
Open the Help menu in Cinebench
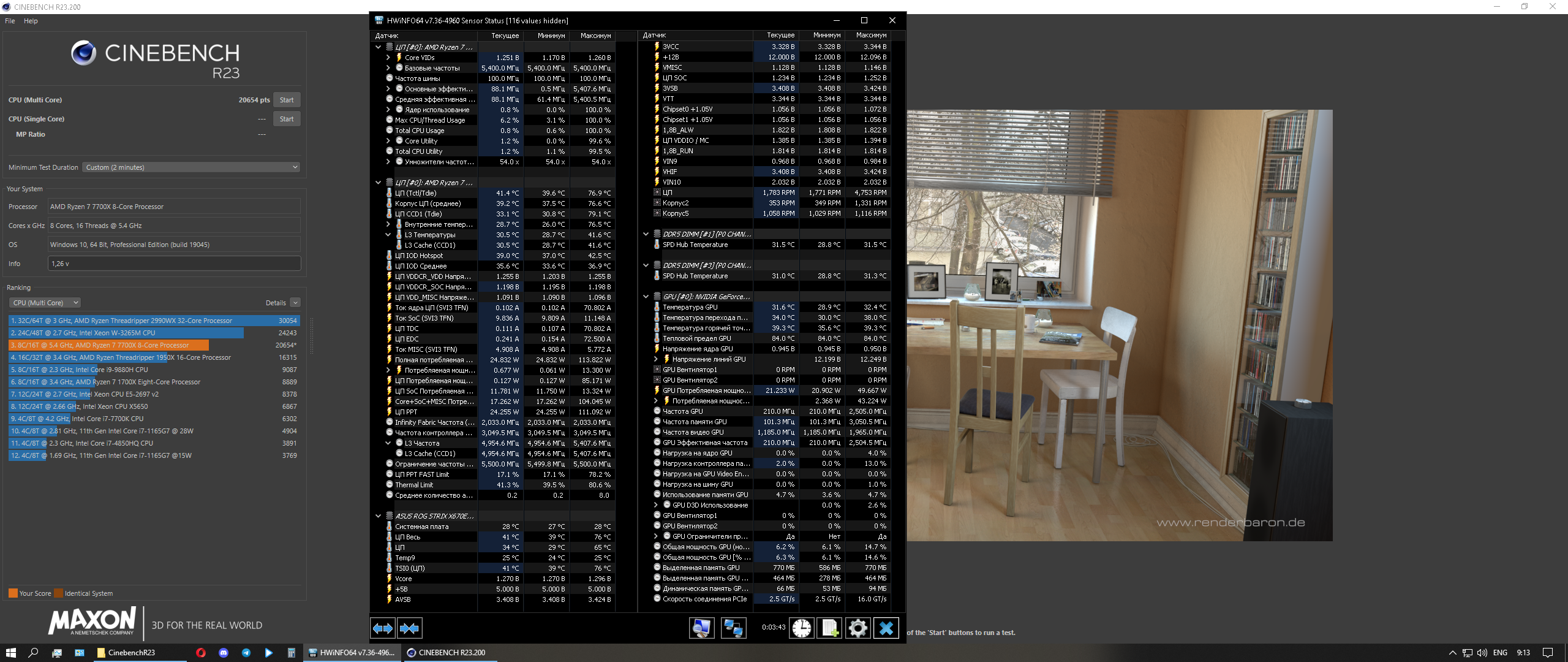pos(31,21)
